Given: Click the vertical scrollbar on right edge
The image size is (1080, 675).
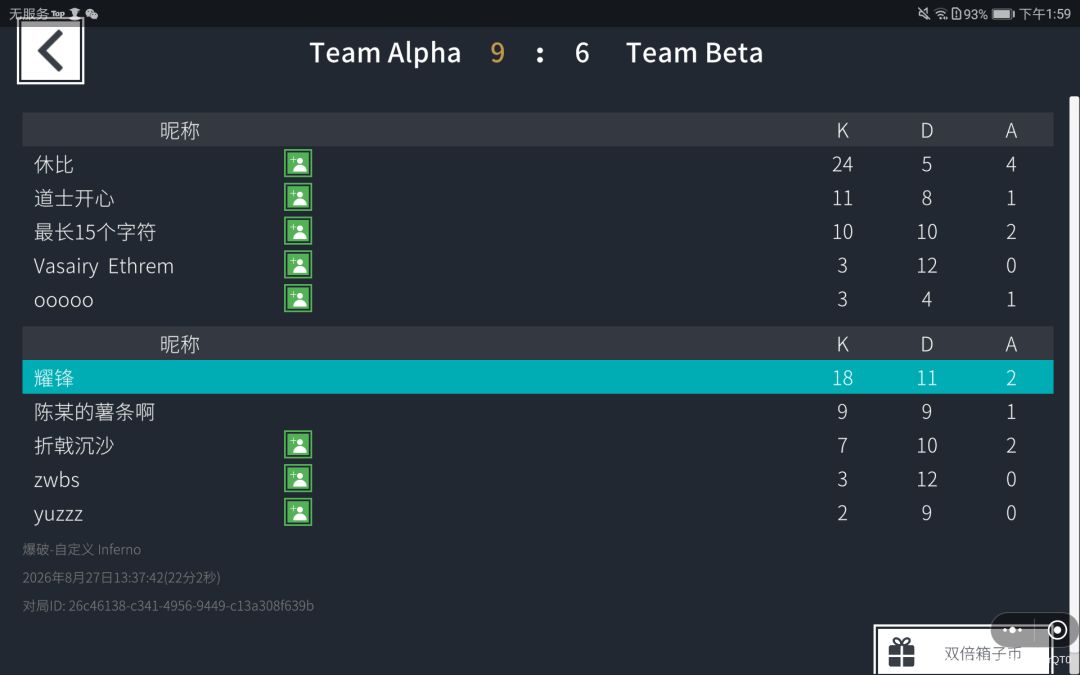Looking at the screenshot, I should pyautogui.click(x=1074, y=358).
